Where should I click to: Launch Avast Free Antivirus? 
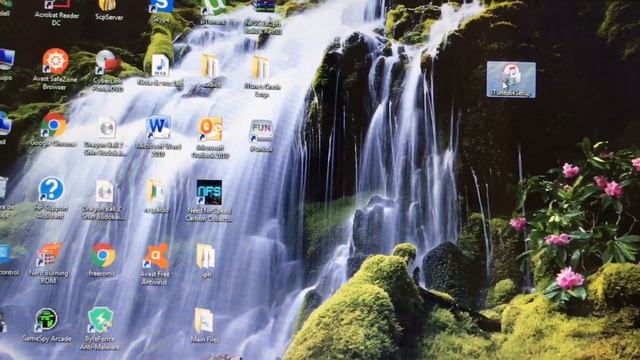(156, 264)
